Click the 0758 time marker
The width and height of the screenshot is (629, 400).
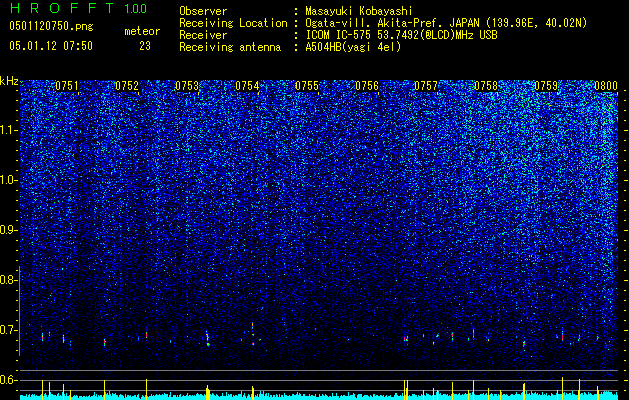tap(486, 86)
